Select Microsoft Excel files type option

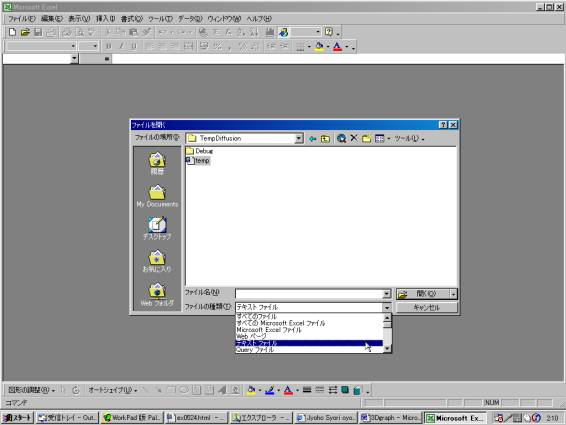pos(309,330)
